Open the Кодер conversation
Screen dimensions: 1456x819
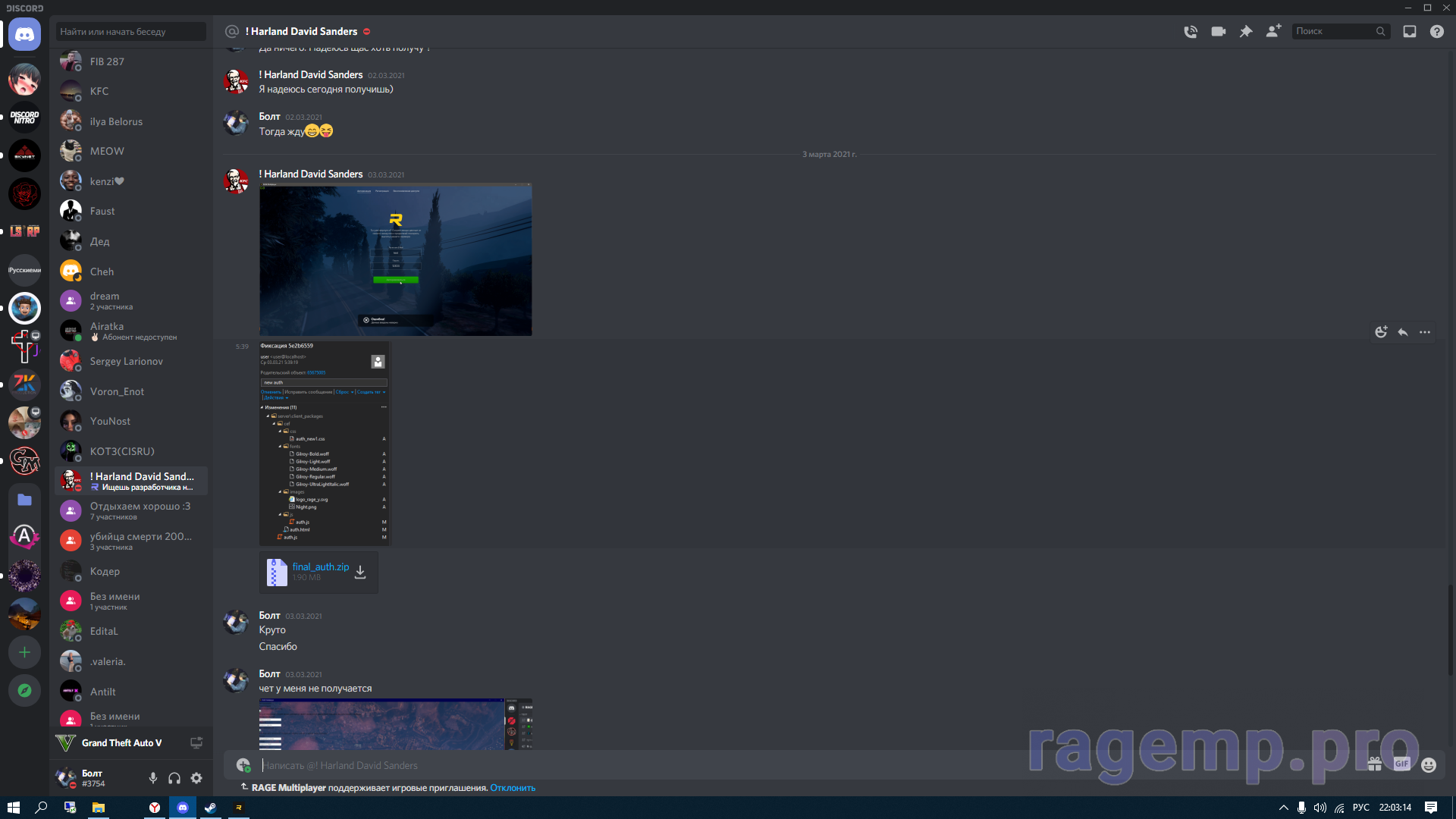click(131, 571)
